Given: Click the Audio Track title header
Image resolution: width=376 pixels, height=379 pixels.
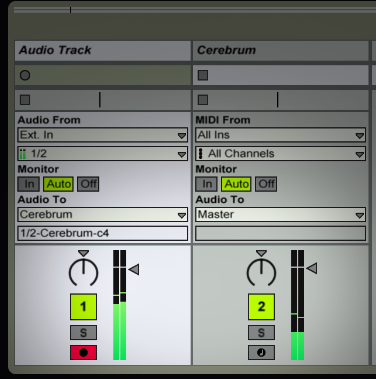Looking at the screenshot, I should (103, 51).
